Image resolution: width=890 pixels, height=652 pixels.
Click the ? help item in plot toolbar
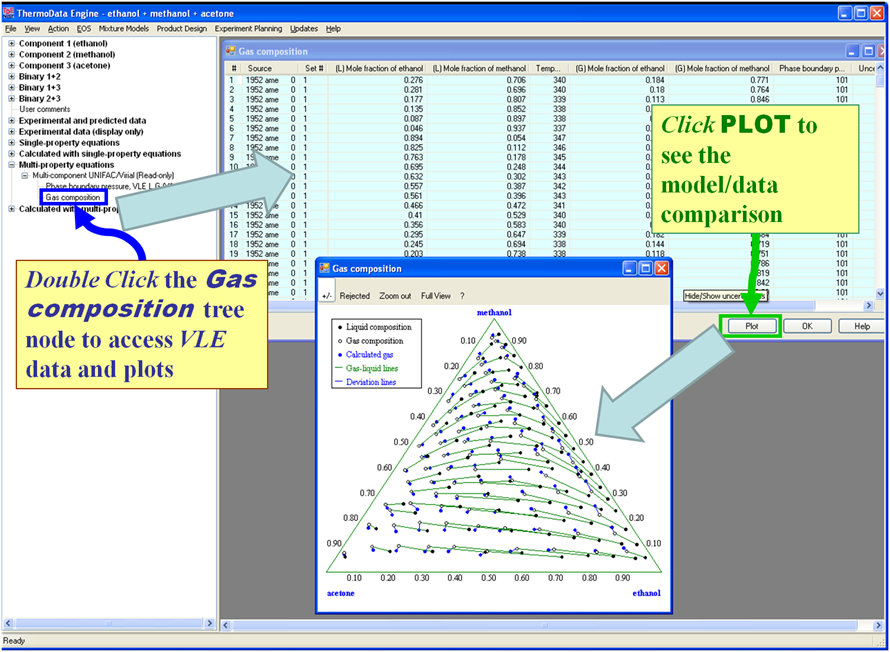pyautogui.click(x=462, y=296)
